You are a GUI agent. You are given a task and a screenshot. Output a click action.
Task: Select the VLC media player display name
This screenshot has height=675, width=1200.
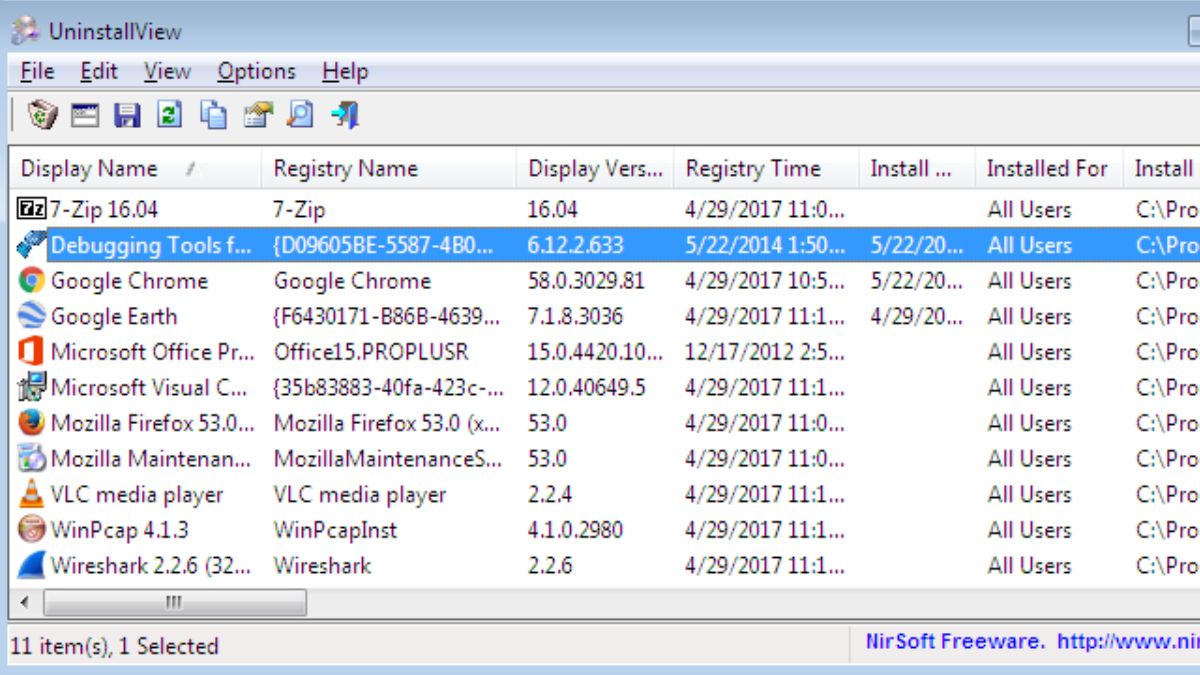coord(137,495)
